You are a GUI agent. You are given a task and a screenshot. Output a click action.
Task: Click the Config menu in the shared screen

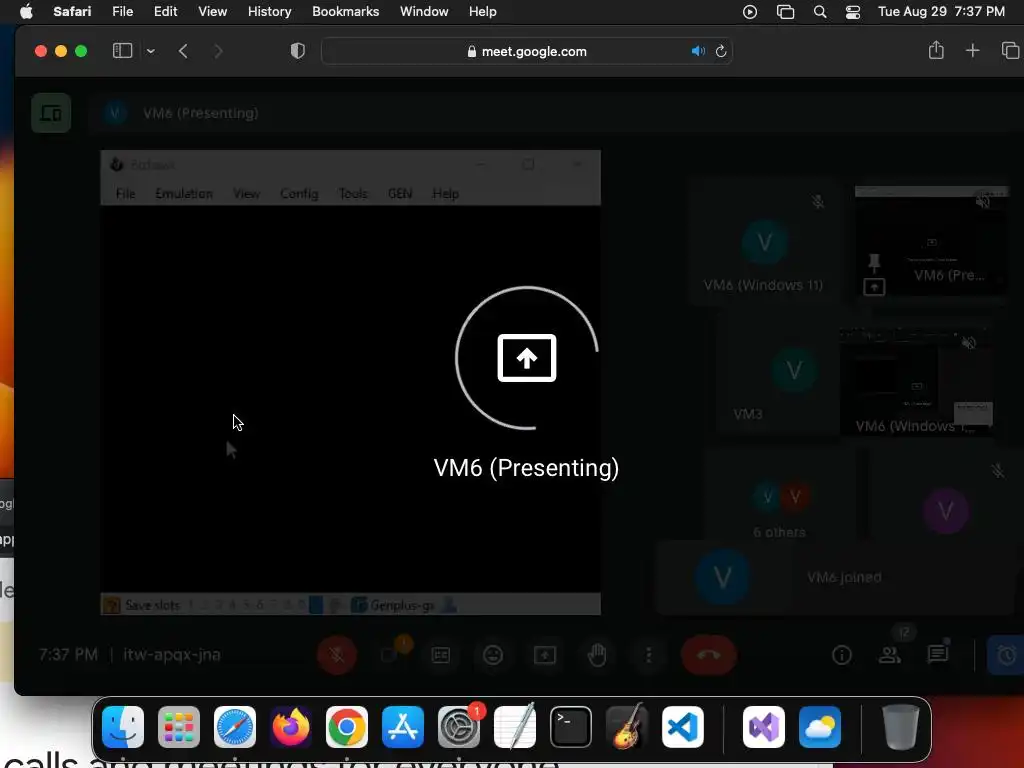299,193
